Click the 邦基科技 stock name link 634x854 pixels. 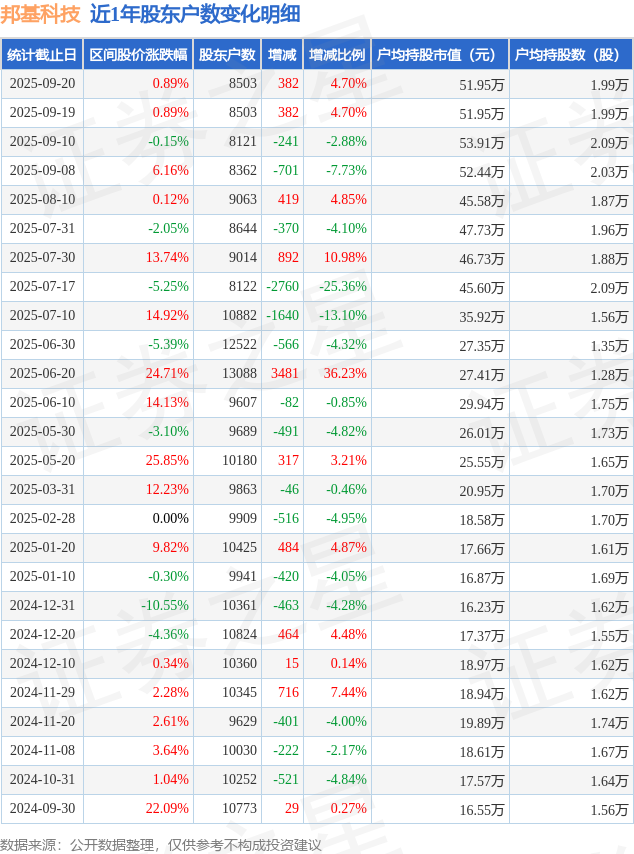(40, 15)
